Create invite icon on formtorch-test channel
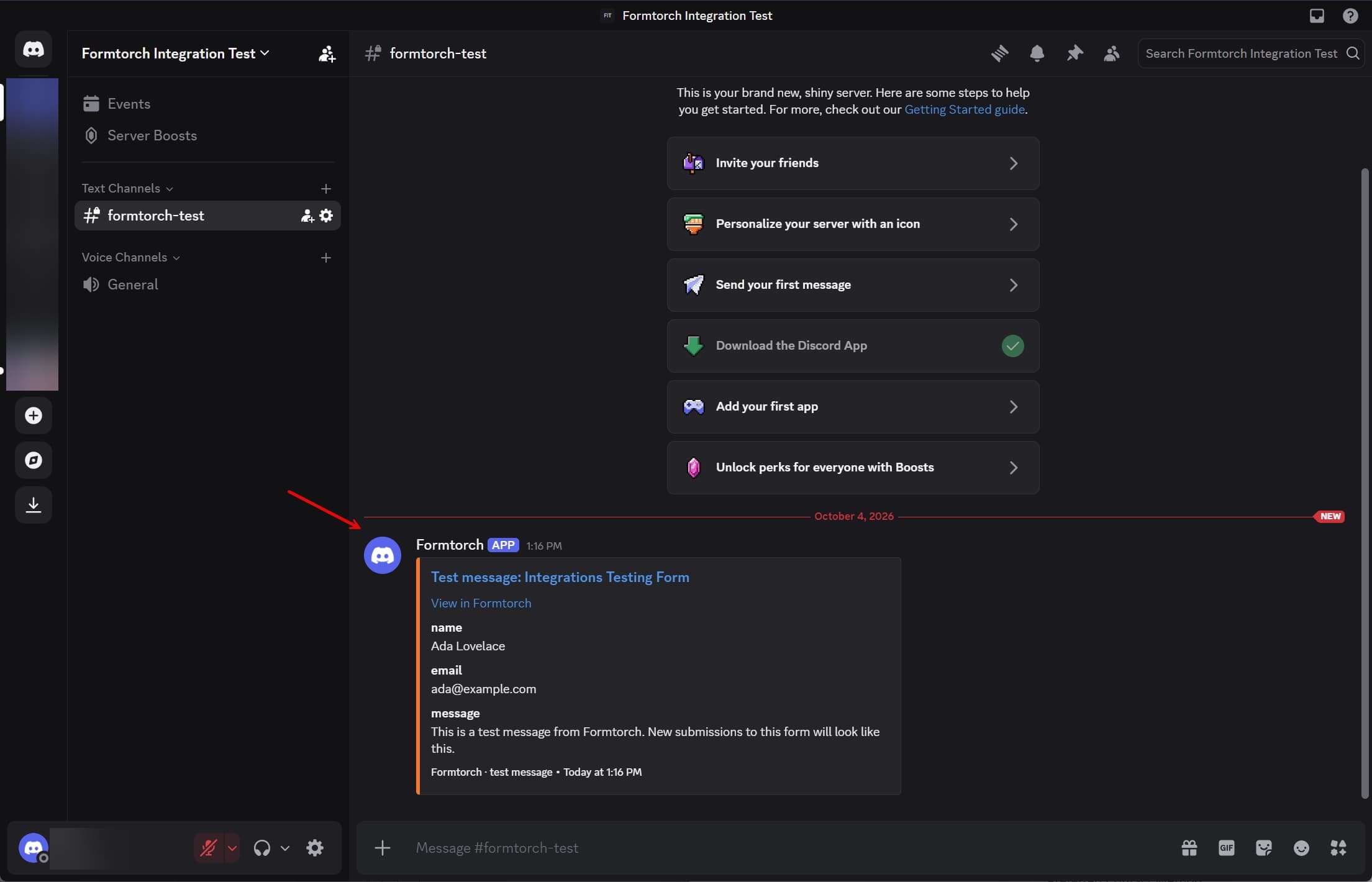Image resolution: width=1372 pixels, height=882 pixels. pos(307,216)
